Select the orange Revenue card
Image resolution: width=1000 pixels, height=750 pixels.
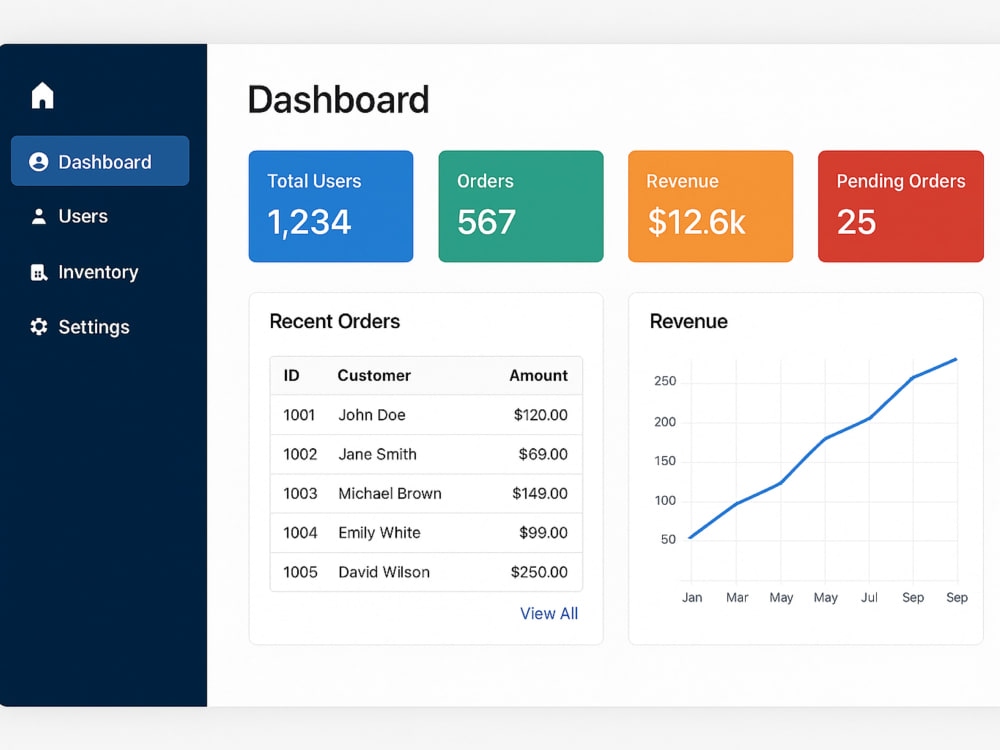[710, 206]
